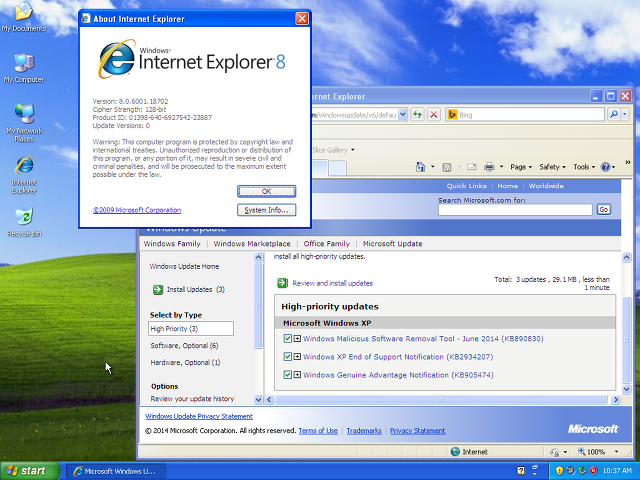Open Recycle Bin desktop icon

tap(24, 222)
